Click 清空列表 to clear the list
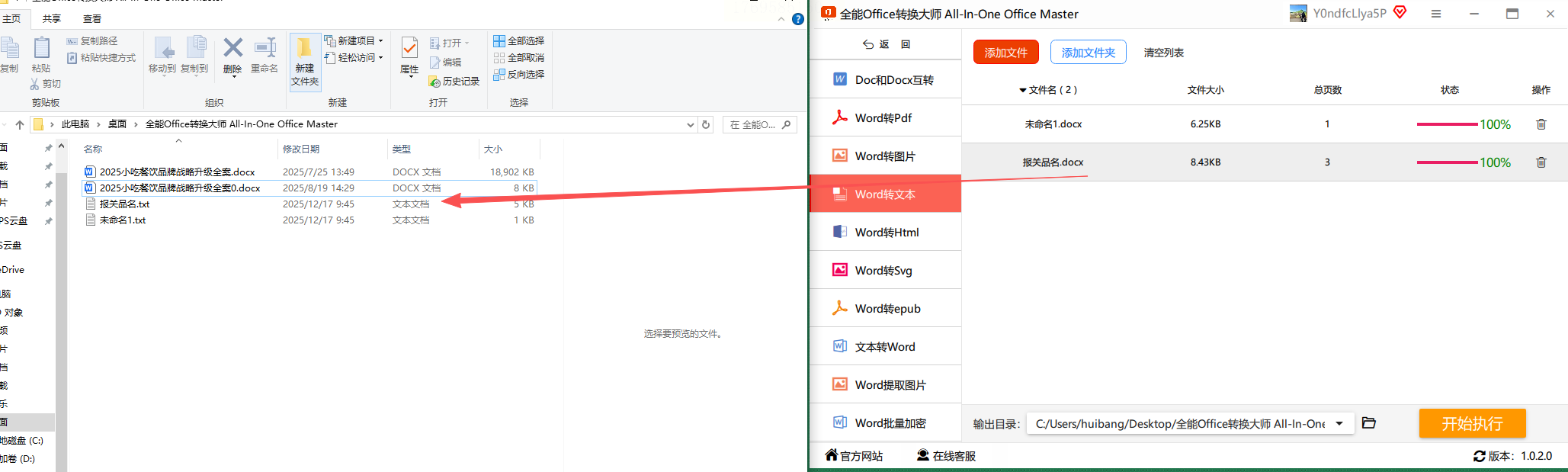 [x=1164, y=53]
